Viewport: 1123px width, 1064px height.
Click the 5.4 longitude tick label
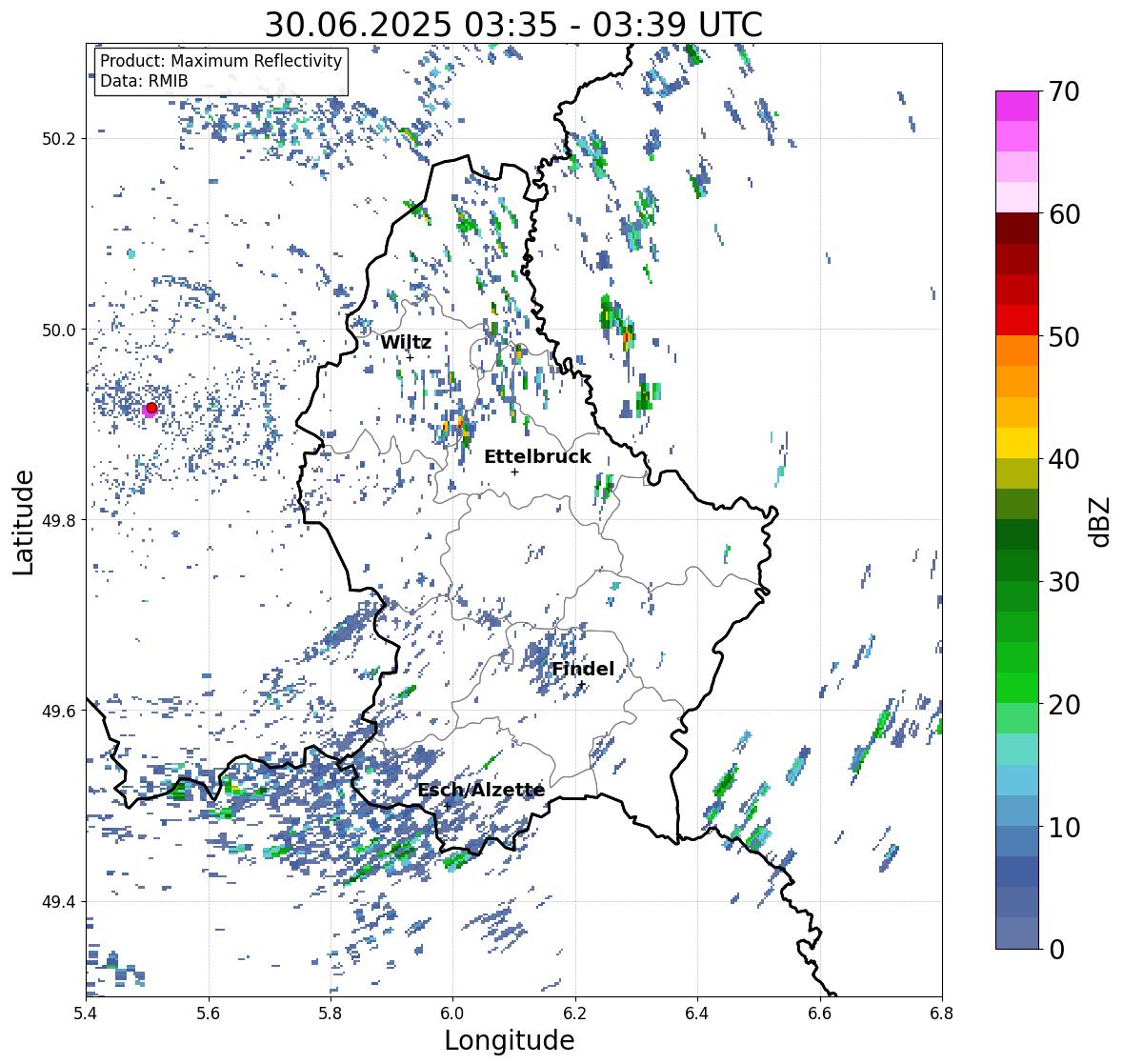pos(86,1013)
